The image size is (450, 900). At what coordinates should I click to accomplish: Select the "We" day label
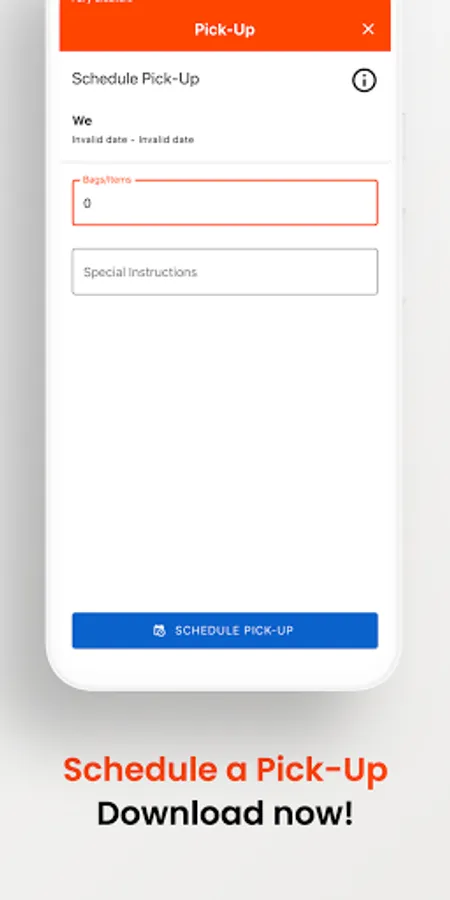coord(82,121)
